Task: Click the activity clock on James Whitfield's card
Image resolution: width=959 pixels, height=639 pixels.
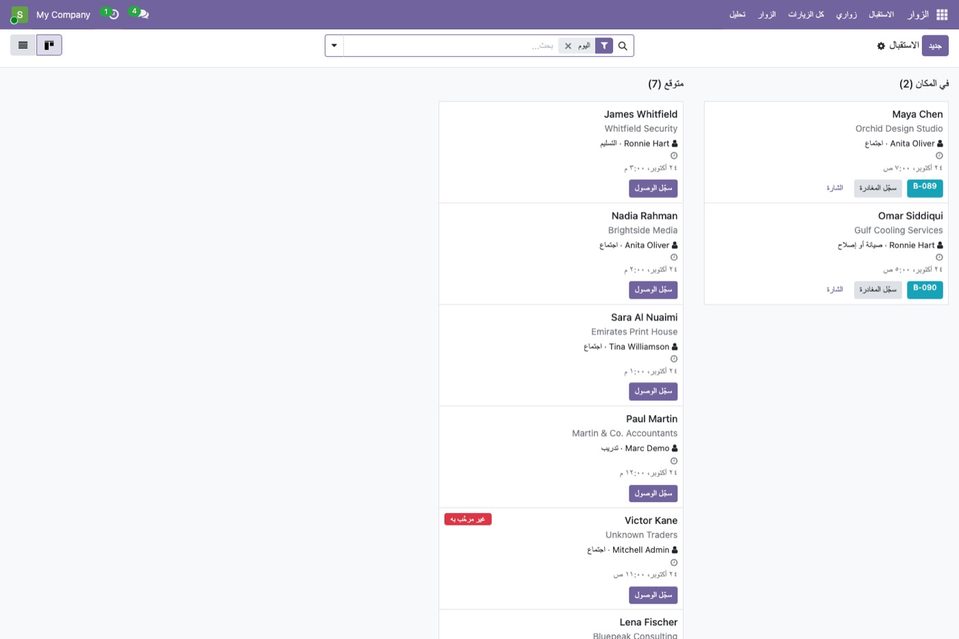Action: point(674,156)
